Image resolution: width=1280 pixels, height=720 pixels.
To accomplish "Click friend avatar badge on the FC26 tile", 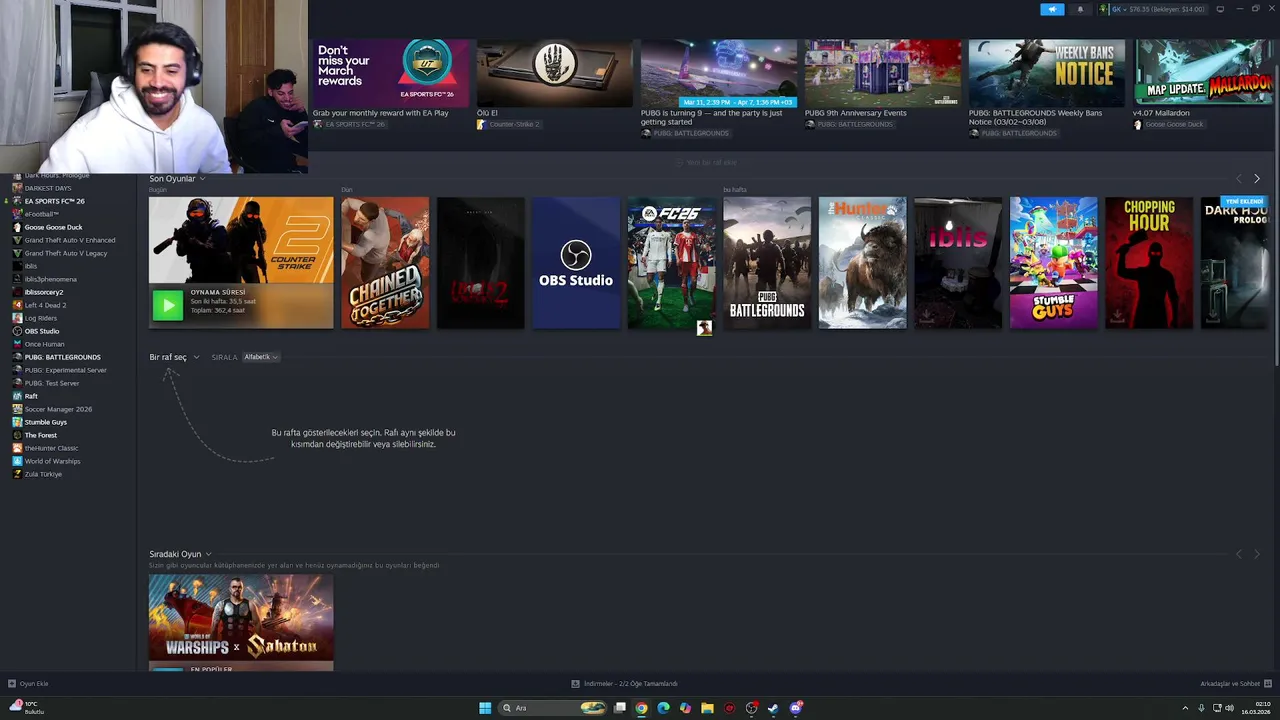I will coord(705,328).
